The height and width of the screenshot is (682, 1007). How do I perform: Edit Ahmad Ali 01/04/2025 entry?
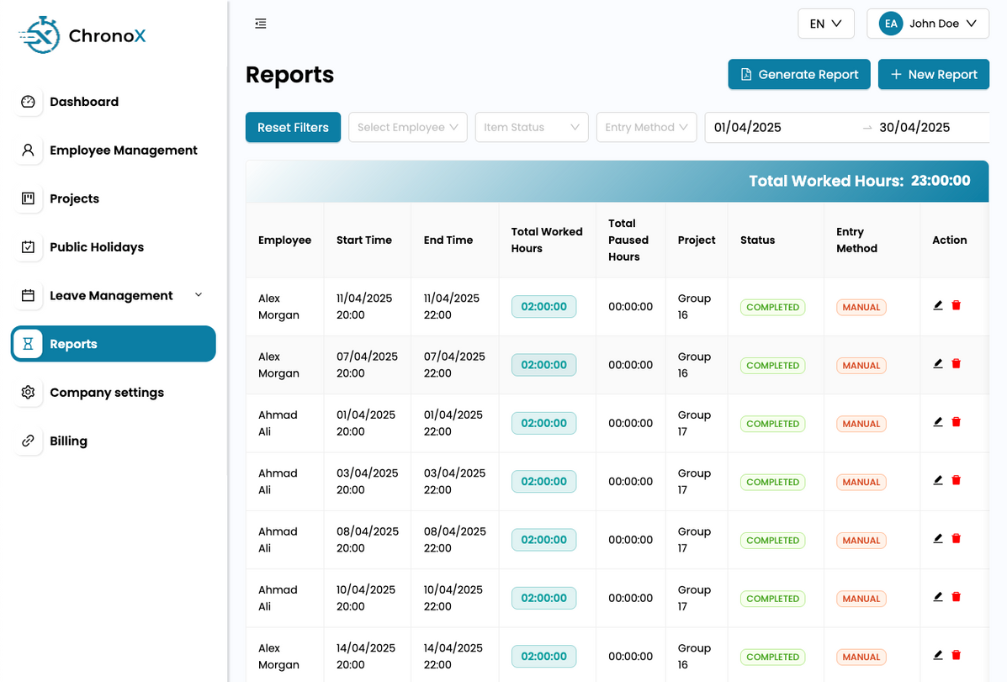click(x=938, y=423)
